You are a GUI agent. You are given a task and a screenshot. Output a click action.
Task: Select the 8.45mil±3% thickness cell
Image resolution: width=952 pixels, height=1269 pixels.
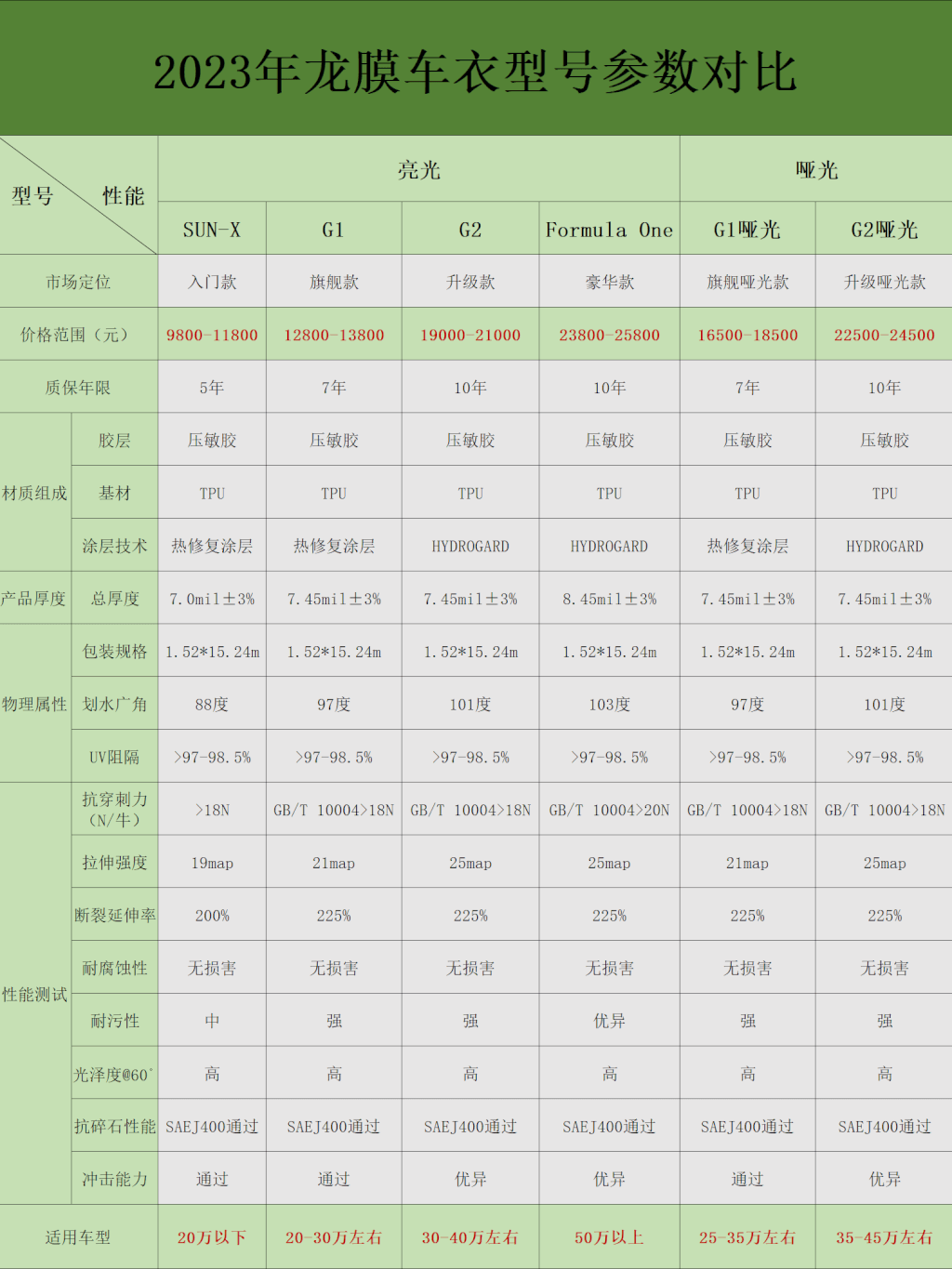pyautogui.click(x=609, y=599)
